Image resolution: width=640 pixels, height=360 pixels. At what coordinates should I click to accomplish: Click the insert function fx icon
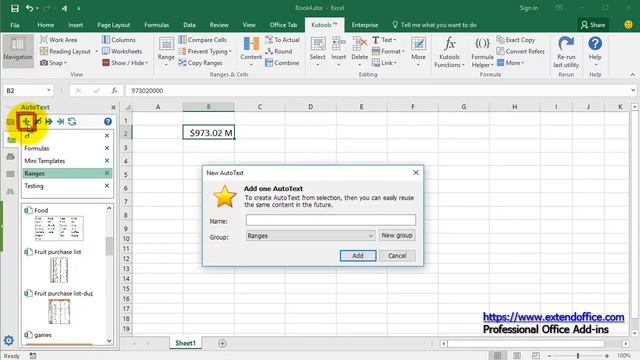115,90
